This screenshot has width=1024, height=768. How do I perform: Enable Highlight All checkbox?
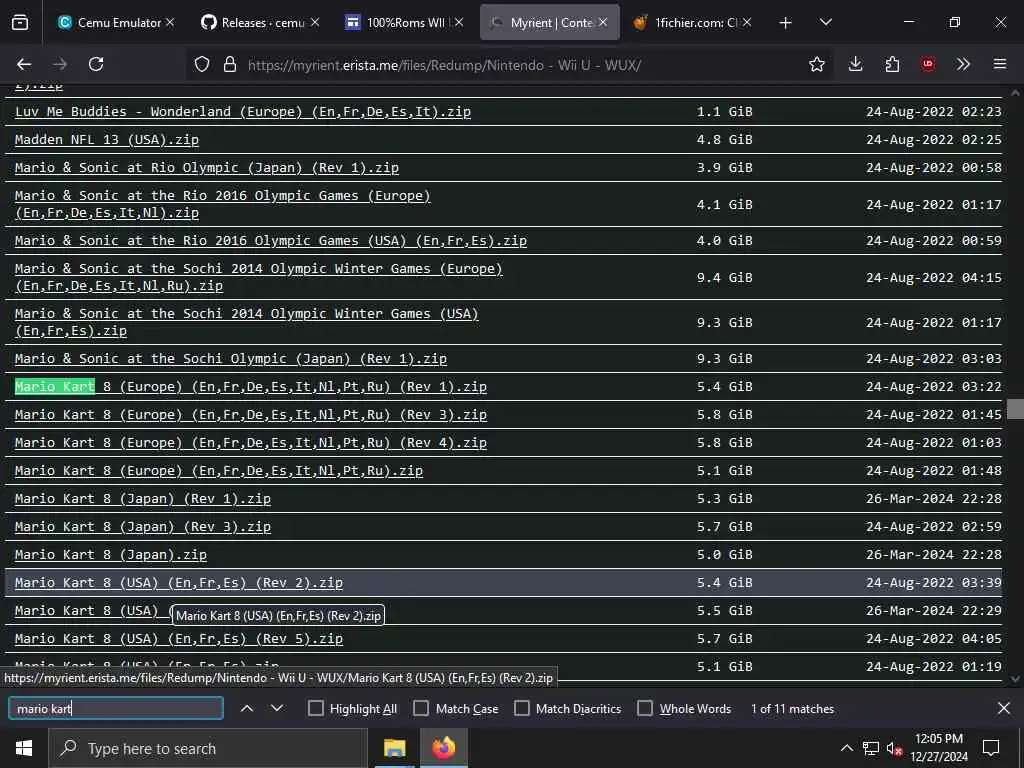point(315,709)
